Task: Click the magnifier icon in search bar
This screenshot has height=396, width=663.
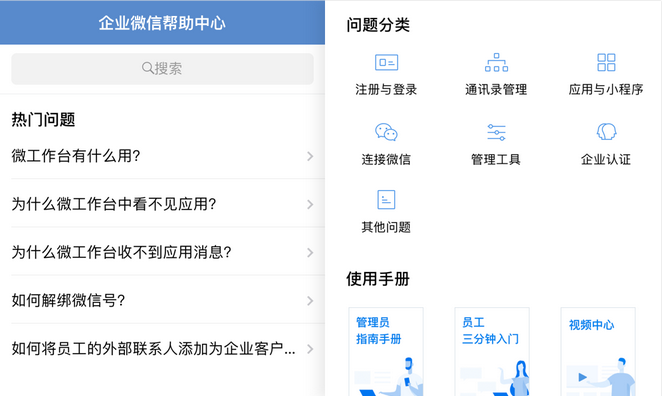Action: (147, 68)
